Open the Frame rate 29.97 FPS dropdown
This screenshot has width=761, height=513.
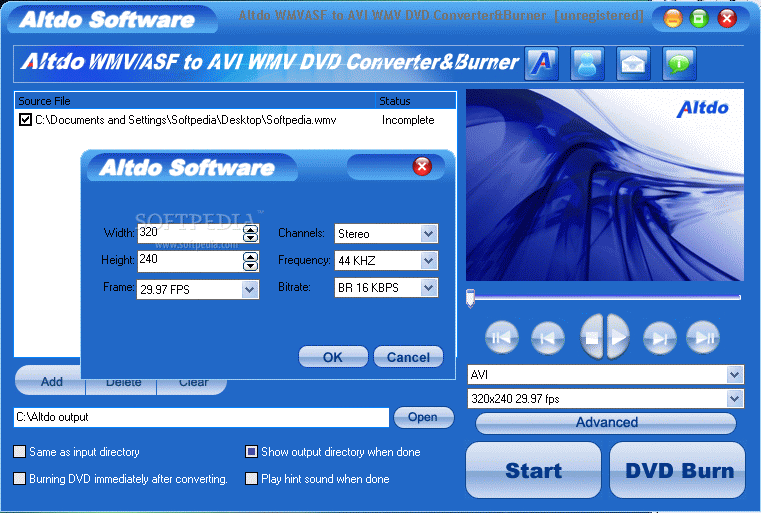click(x=249, y=290)
